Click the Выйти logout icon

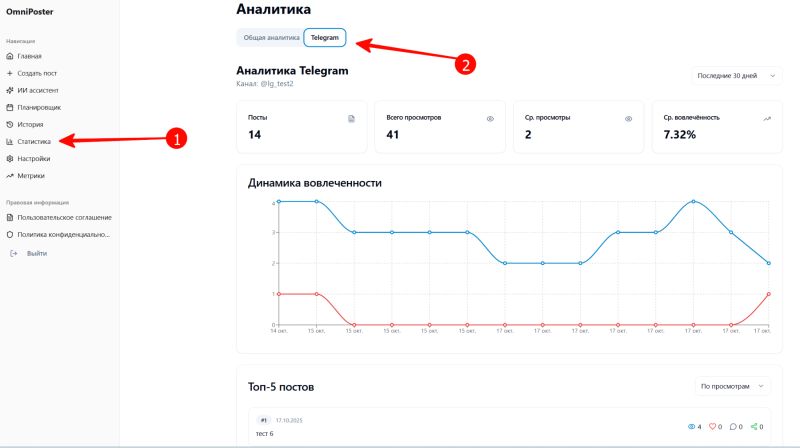[14, 253]
